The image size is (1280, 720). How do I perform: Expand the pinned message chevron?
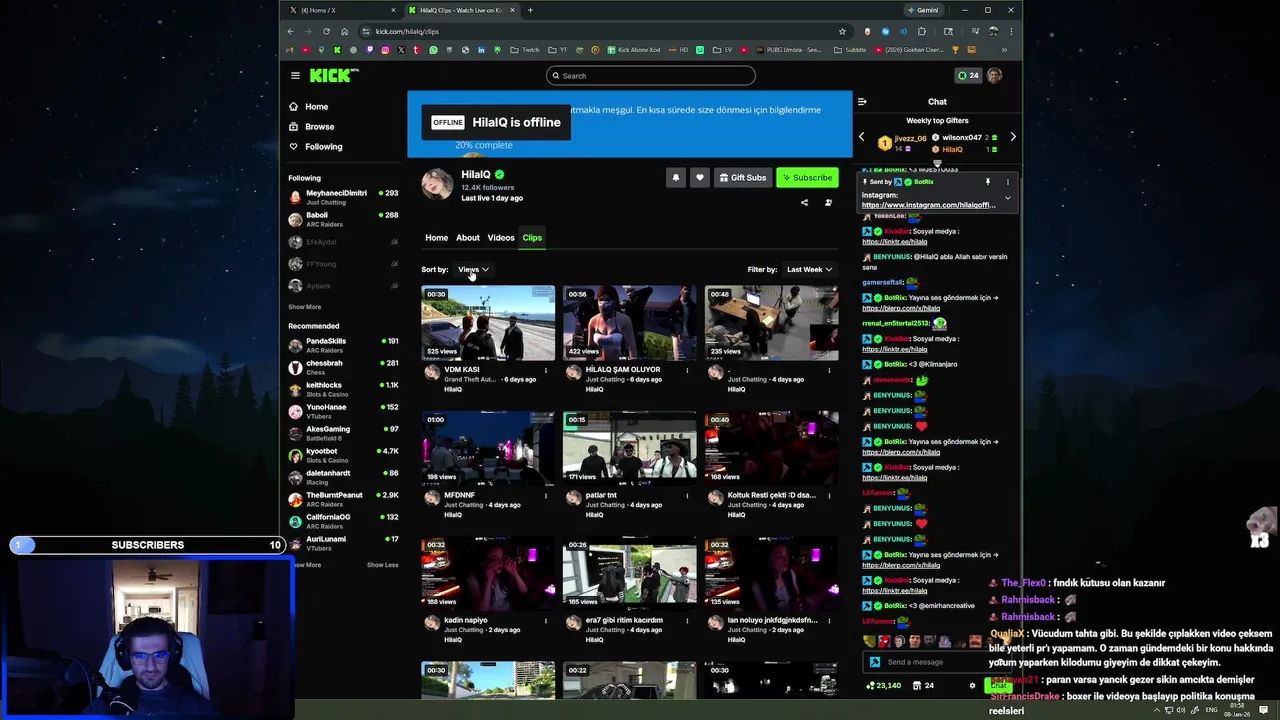(x=1007, y=198)
